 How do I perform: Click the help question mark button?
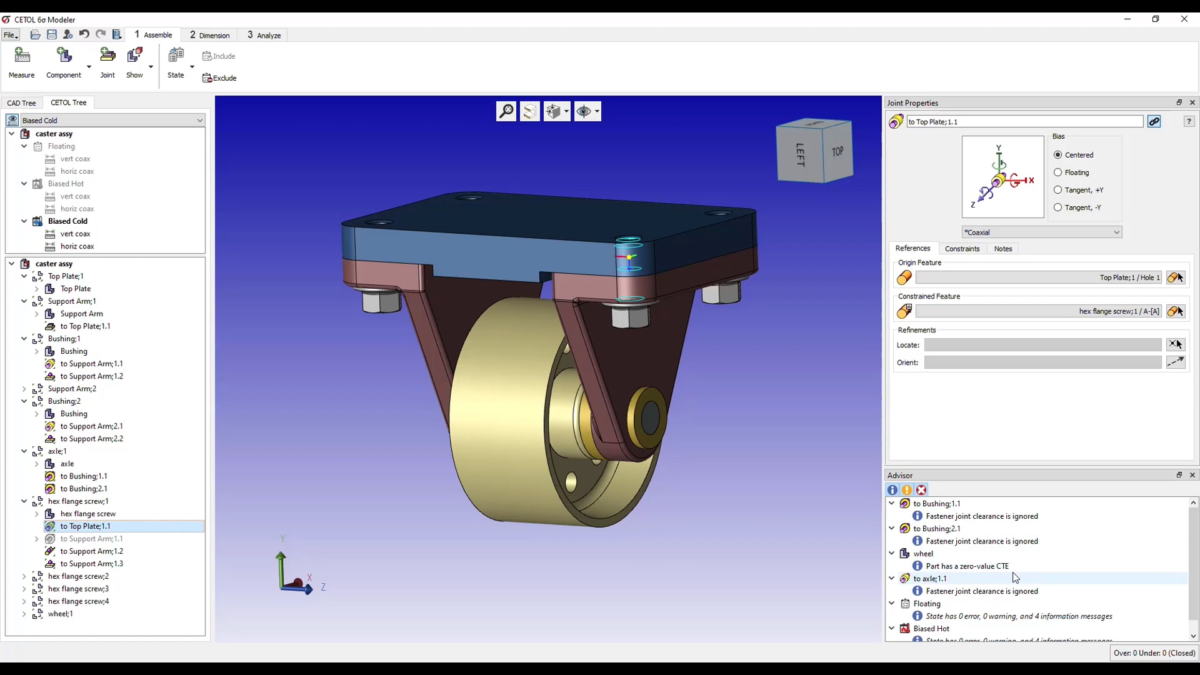[x=1189, y=121]
